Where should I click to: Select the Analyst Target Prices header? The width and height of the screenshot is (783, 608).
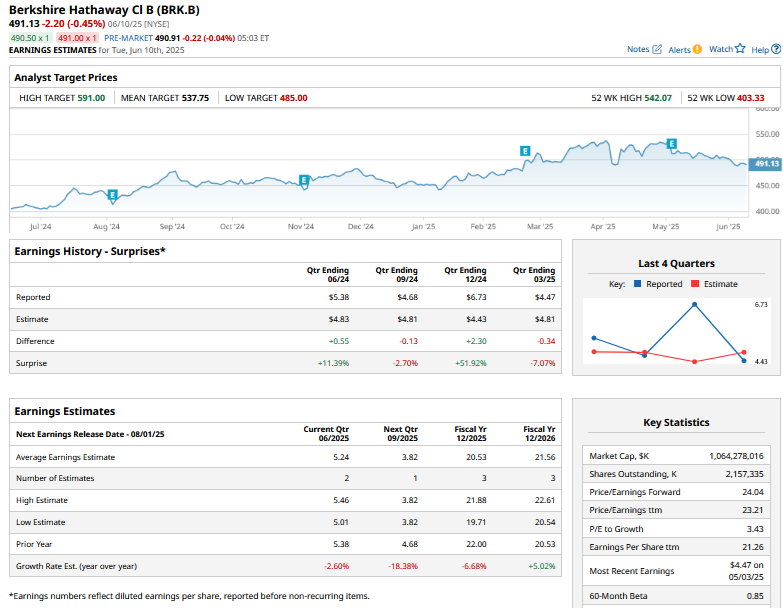[x=66, y=77]
